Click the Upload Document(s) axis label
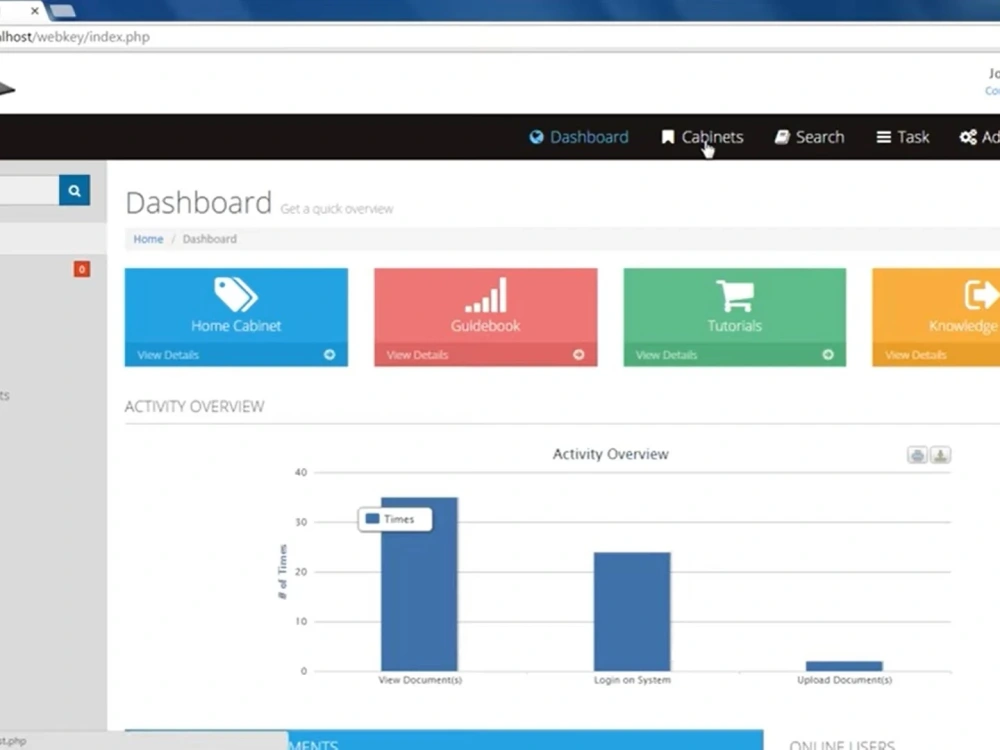This screenshot has height=750, width=1000. tap(844, 680)
